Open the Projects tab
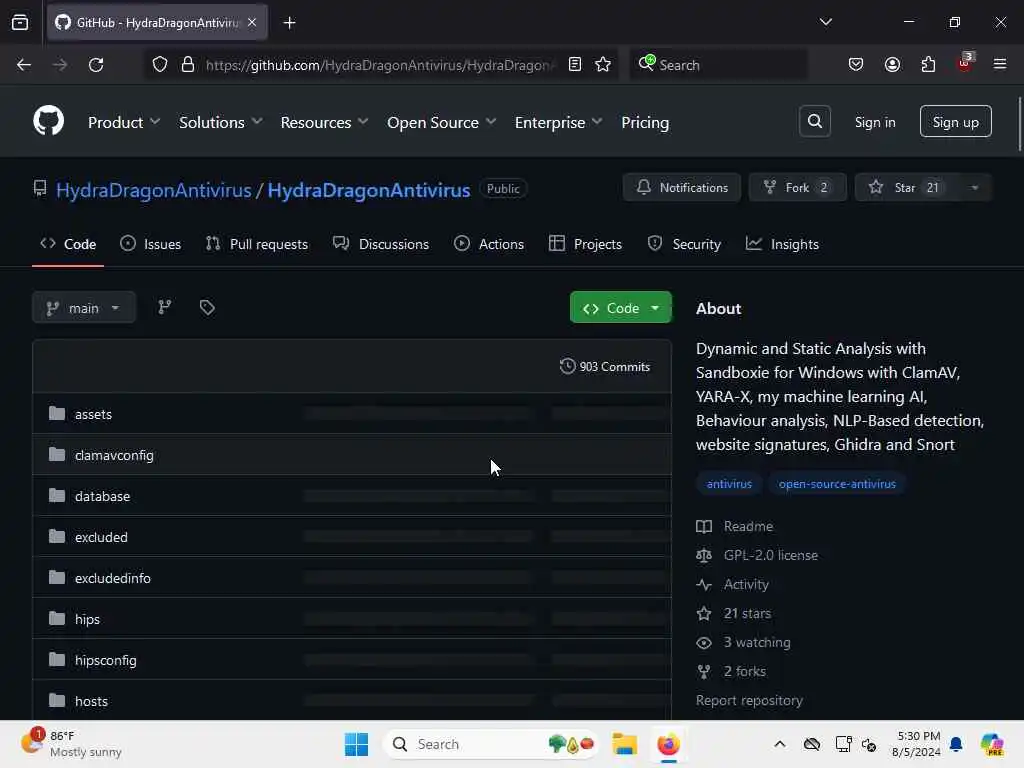Viewport: 1024px width, 768px height. pyautogui.click(x=585, y=244)
